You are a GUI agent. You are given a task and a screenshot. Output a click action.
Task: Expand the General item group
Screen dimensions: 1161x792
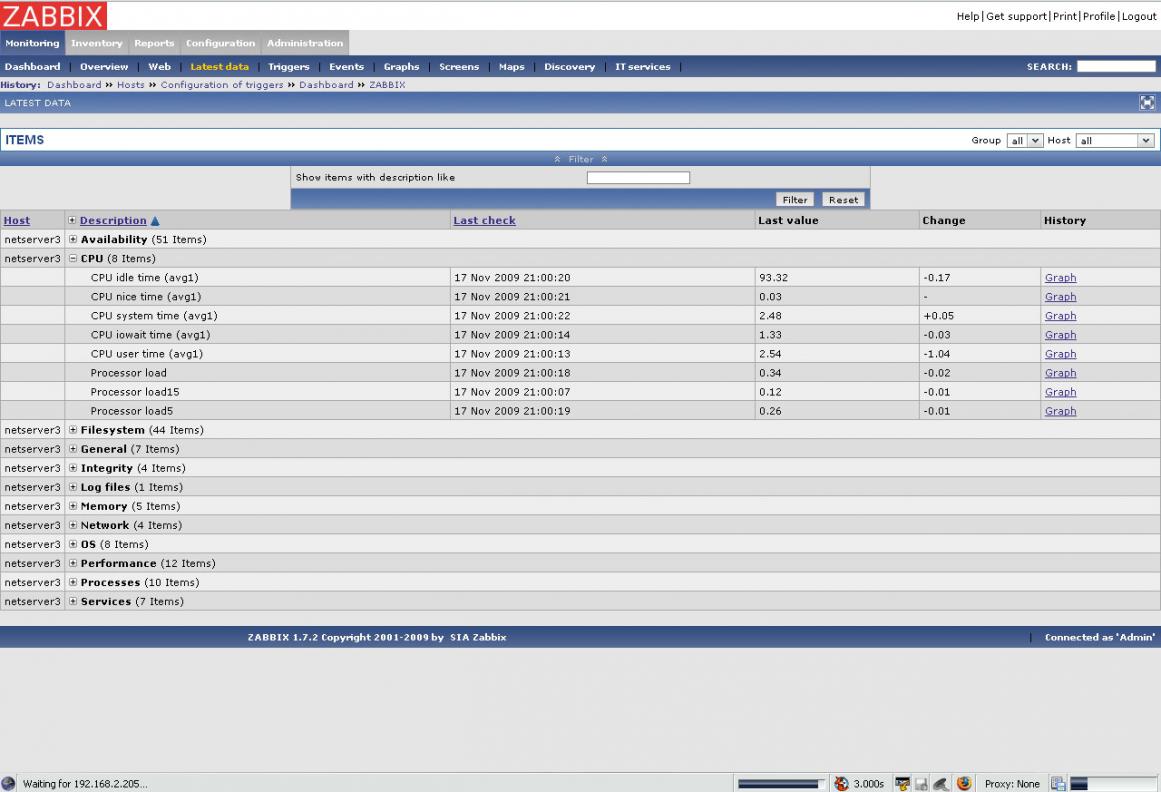73,449
